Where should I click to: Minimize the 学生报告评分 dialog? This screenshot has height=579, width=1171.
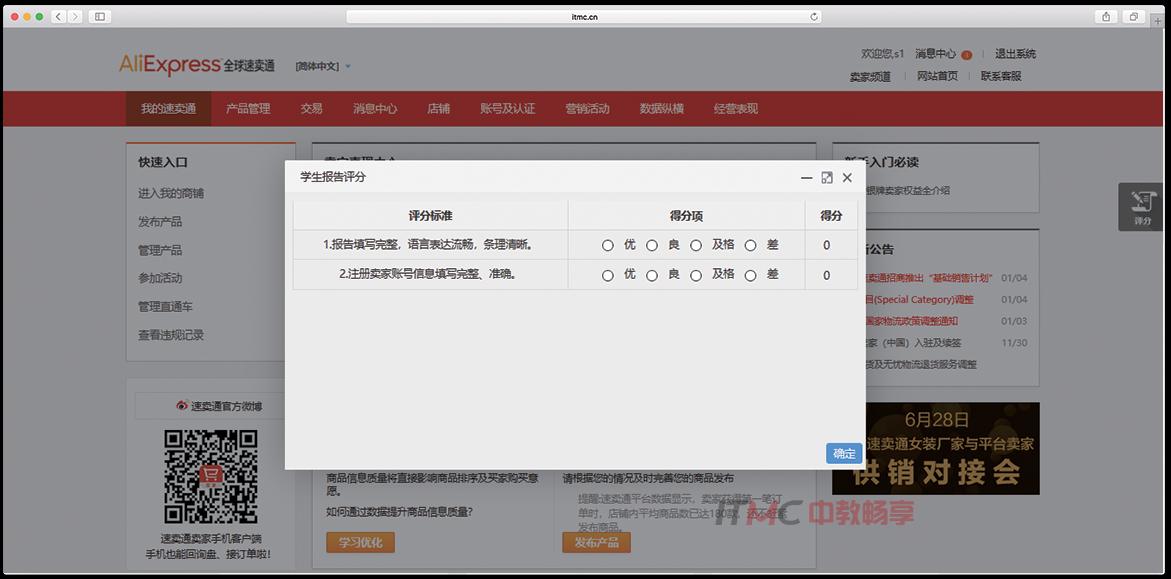(x=804, y=177)
